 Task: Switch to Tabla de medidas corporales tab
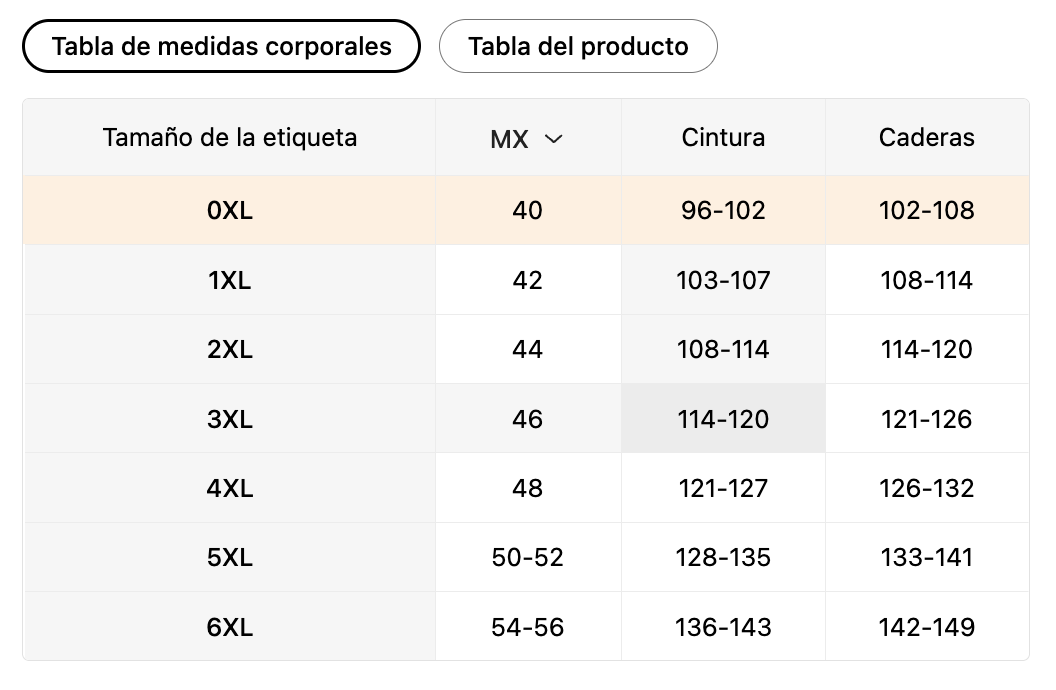[x=221, y=46]
